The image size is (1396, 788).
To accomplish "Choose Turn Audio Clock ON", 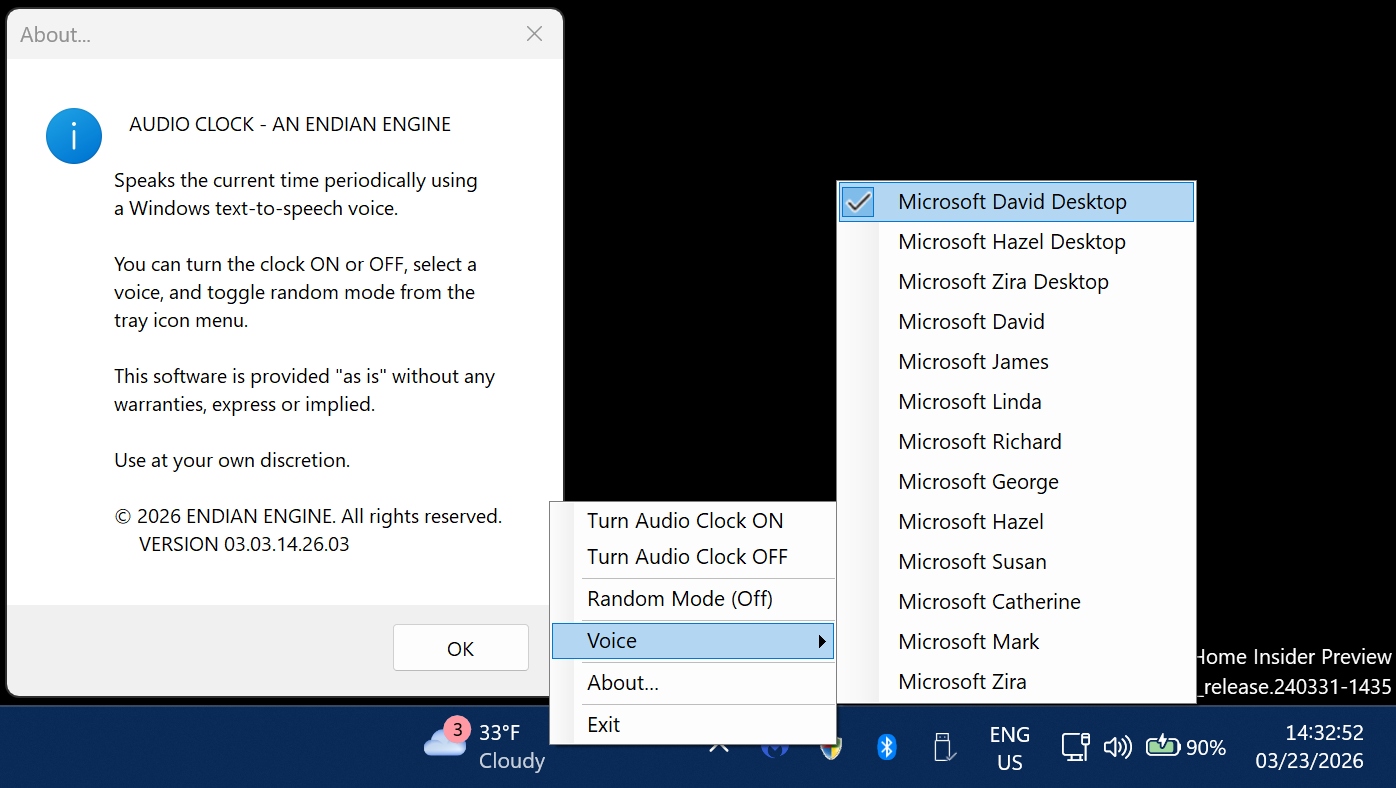I will pos(693,521).
